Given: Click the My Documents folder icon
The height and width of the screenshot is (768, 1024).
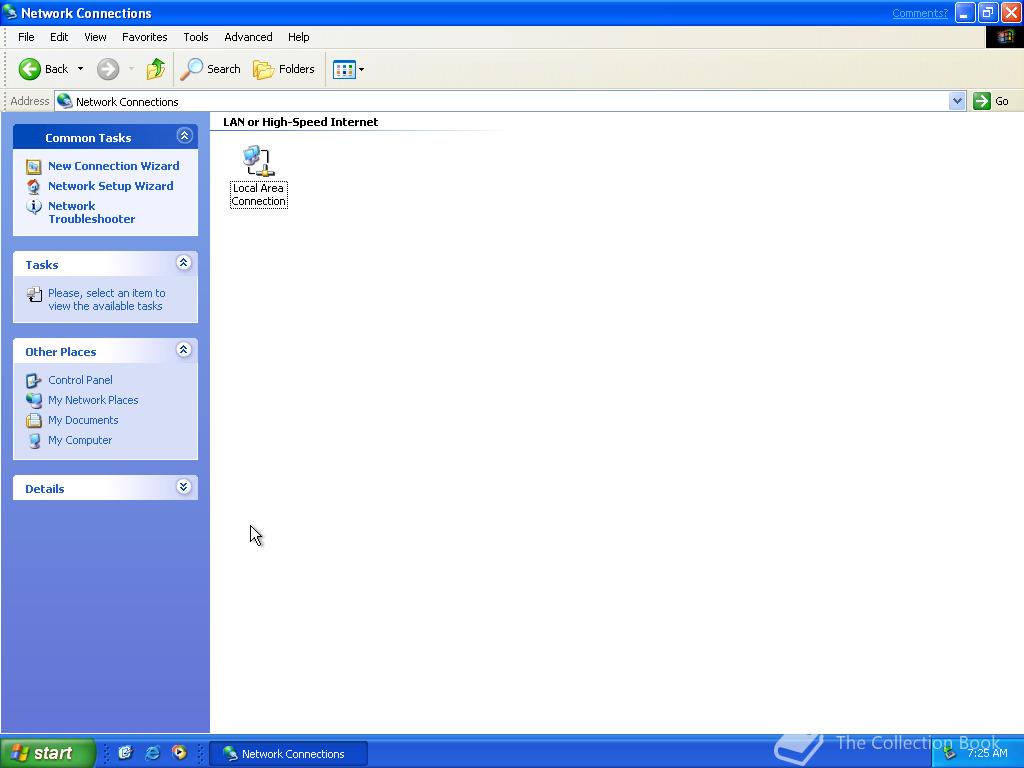Looking at the screenshot, I should (33, 421).
